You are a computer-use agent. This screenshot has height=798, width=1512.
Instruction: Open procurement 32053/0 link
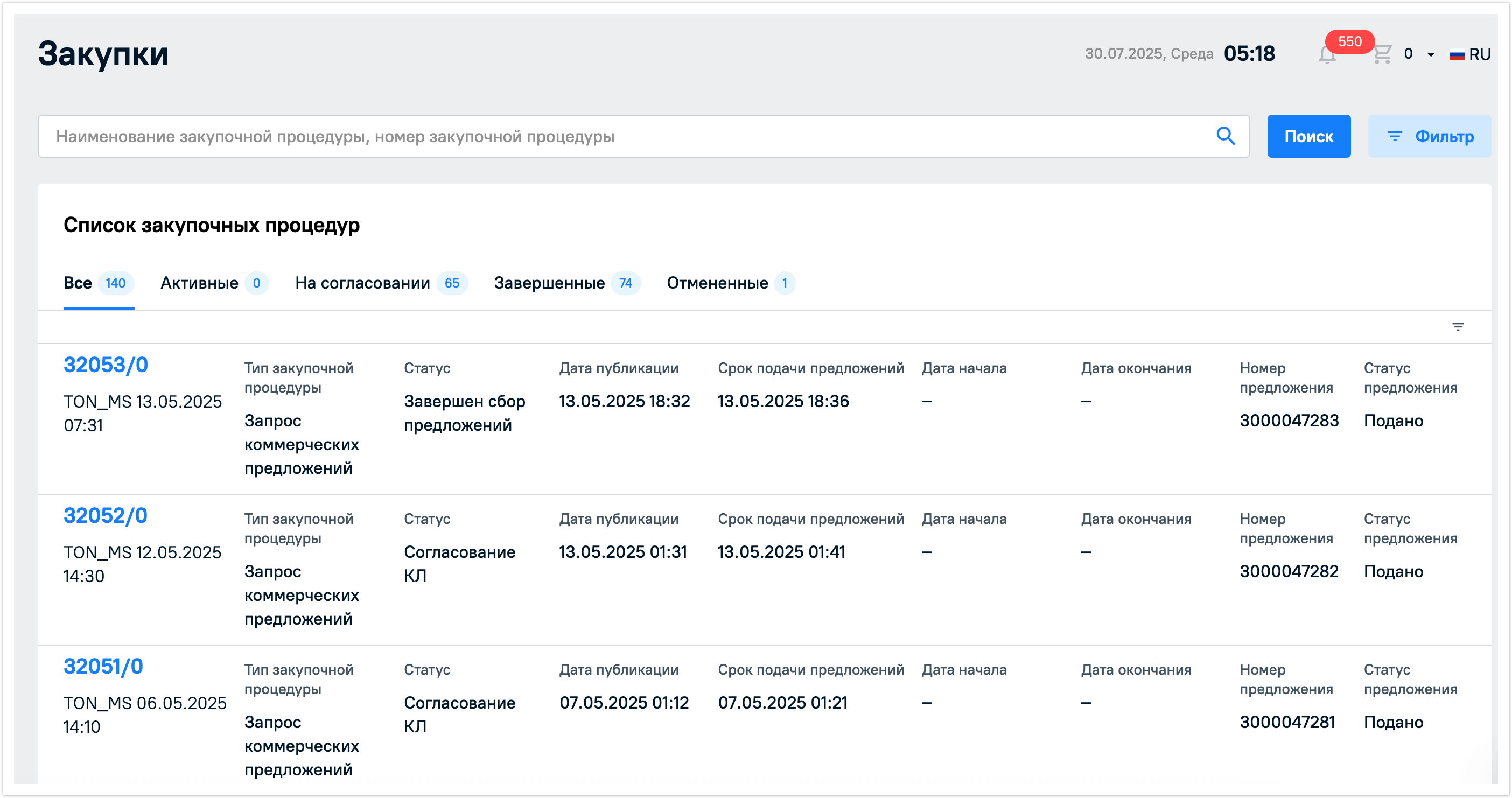[x=106, y=365]
